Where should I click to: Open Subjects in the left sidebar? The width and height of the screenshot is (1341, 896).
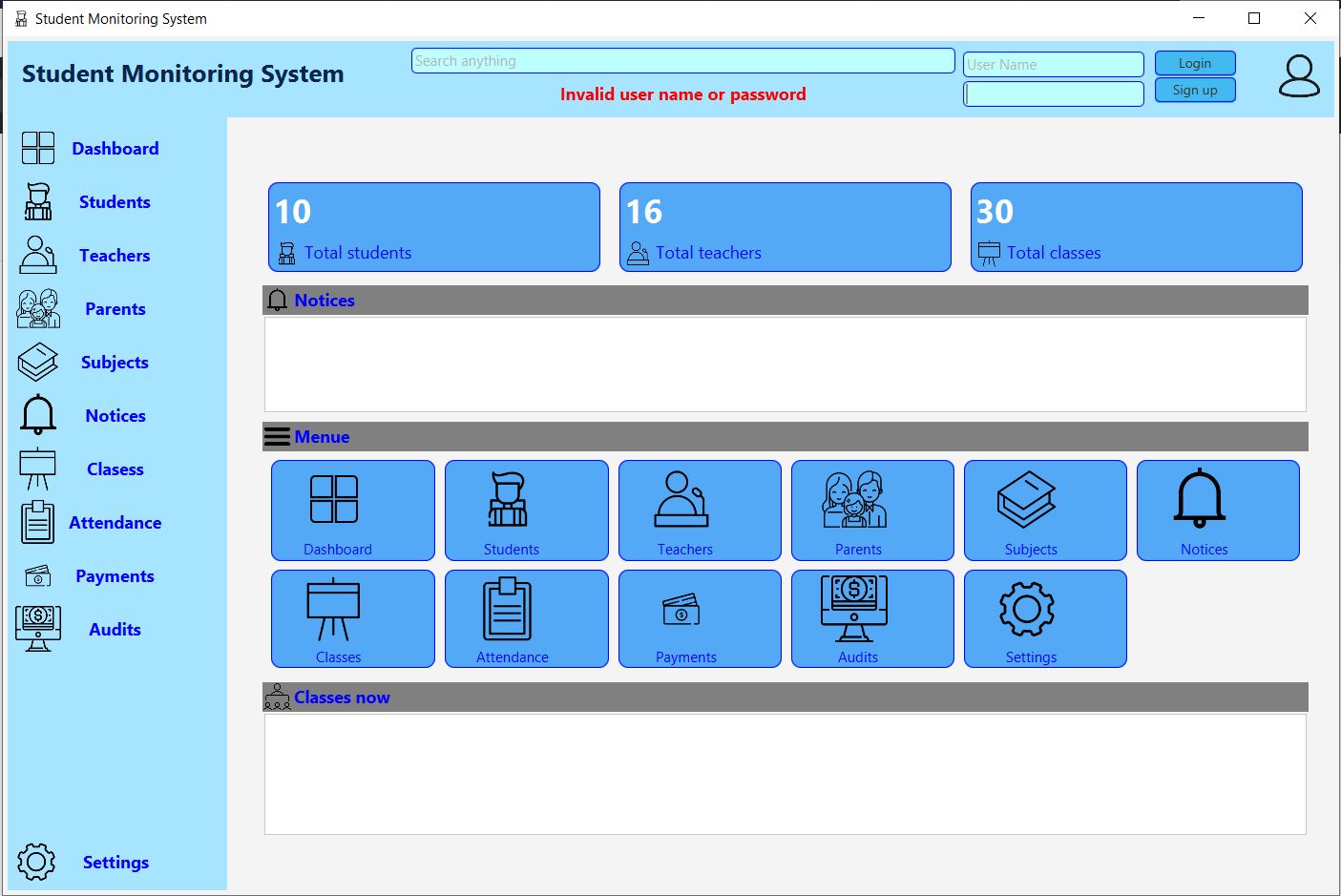click(x=115, y=363)
